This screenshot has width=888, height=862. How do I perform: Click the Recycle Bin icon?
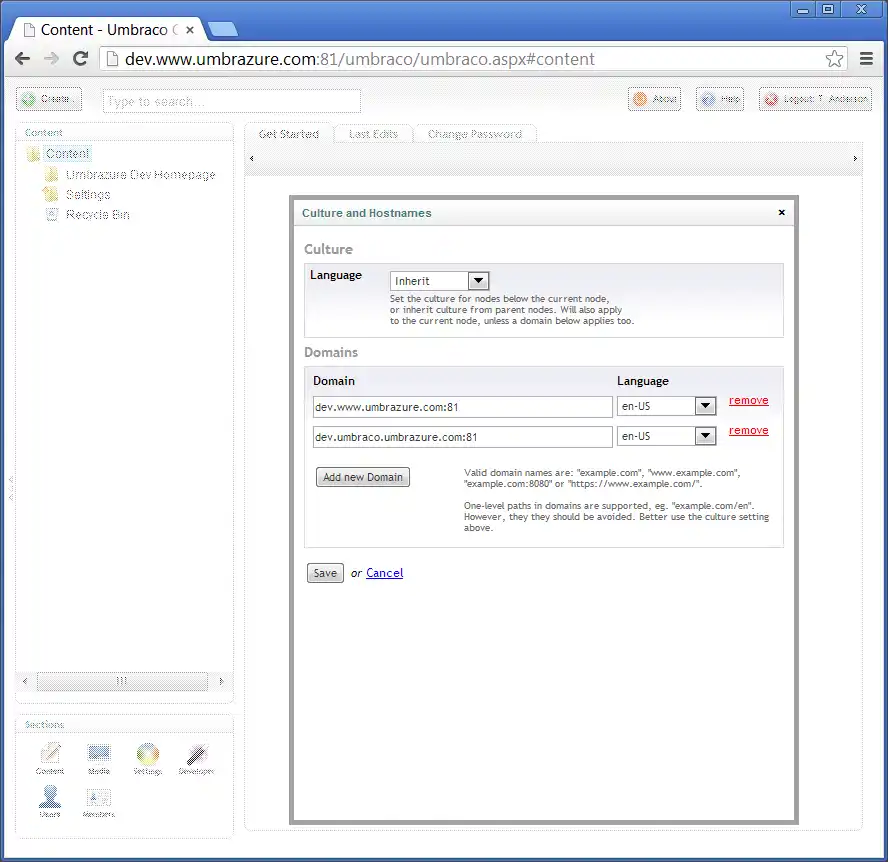[x=52, y=215]
